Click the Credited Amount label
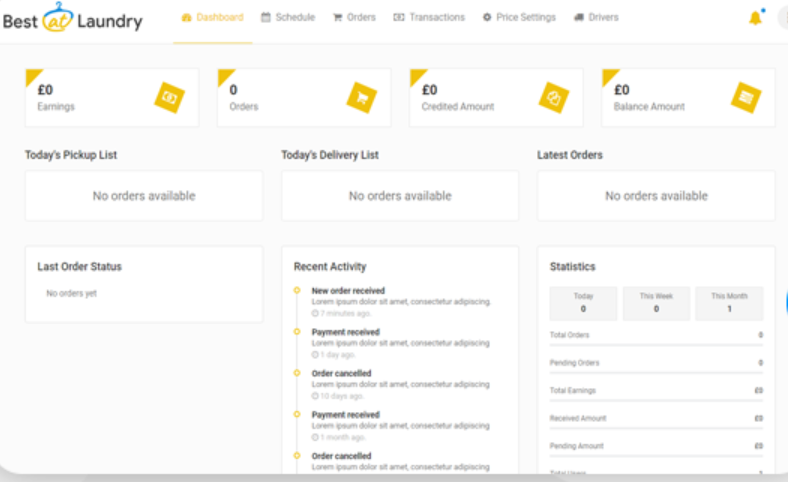The height and width of the screenshot is (482, 788). coord(458,107)
